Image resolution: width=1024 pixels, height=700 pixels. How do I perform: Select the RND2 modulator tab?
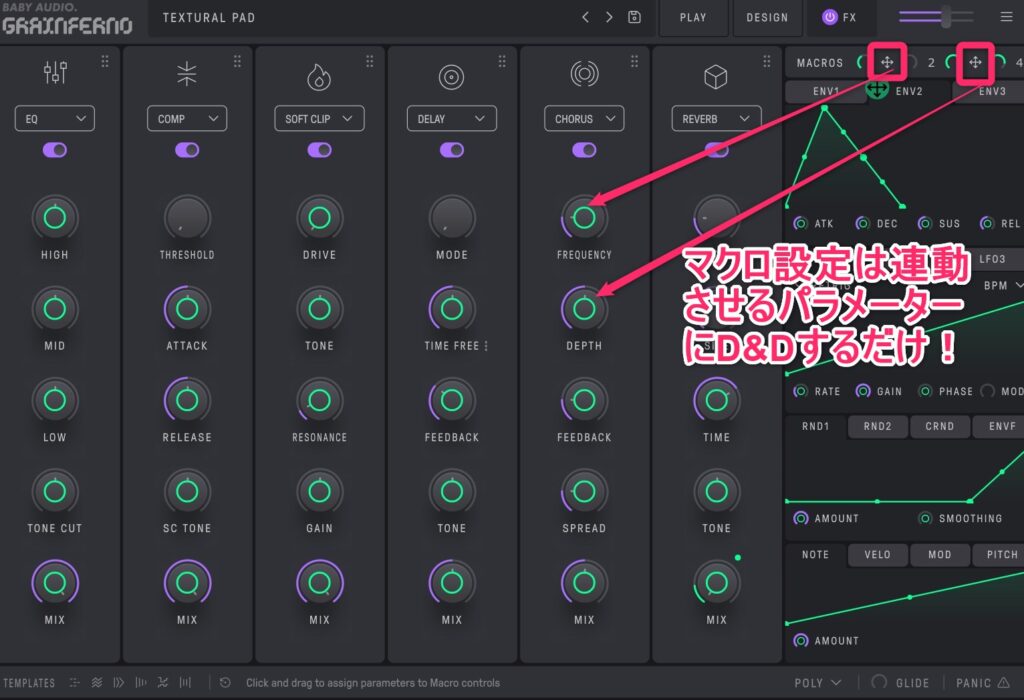(878, 426)
